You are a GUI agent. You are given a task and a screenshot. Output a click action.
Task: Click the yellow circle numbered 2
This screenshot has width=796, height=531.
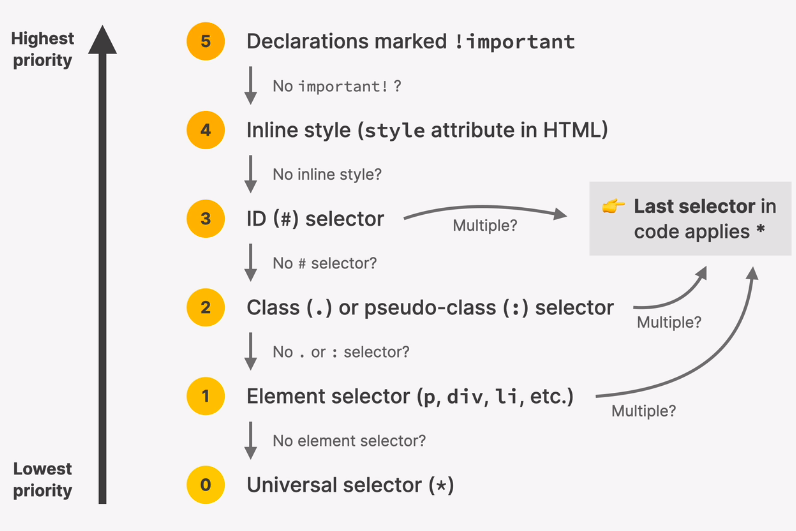[x=205, y=307]
